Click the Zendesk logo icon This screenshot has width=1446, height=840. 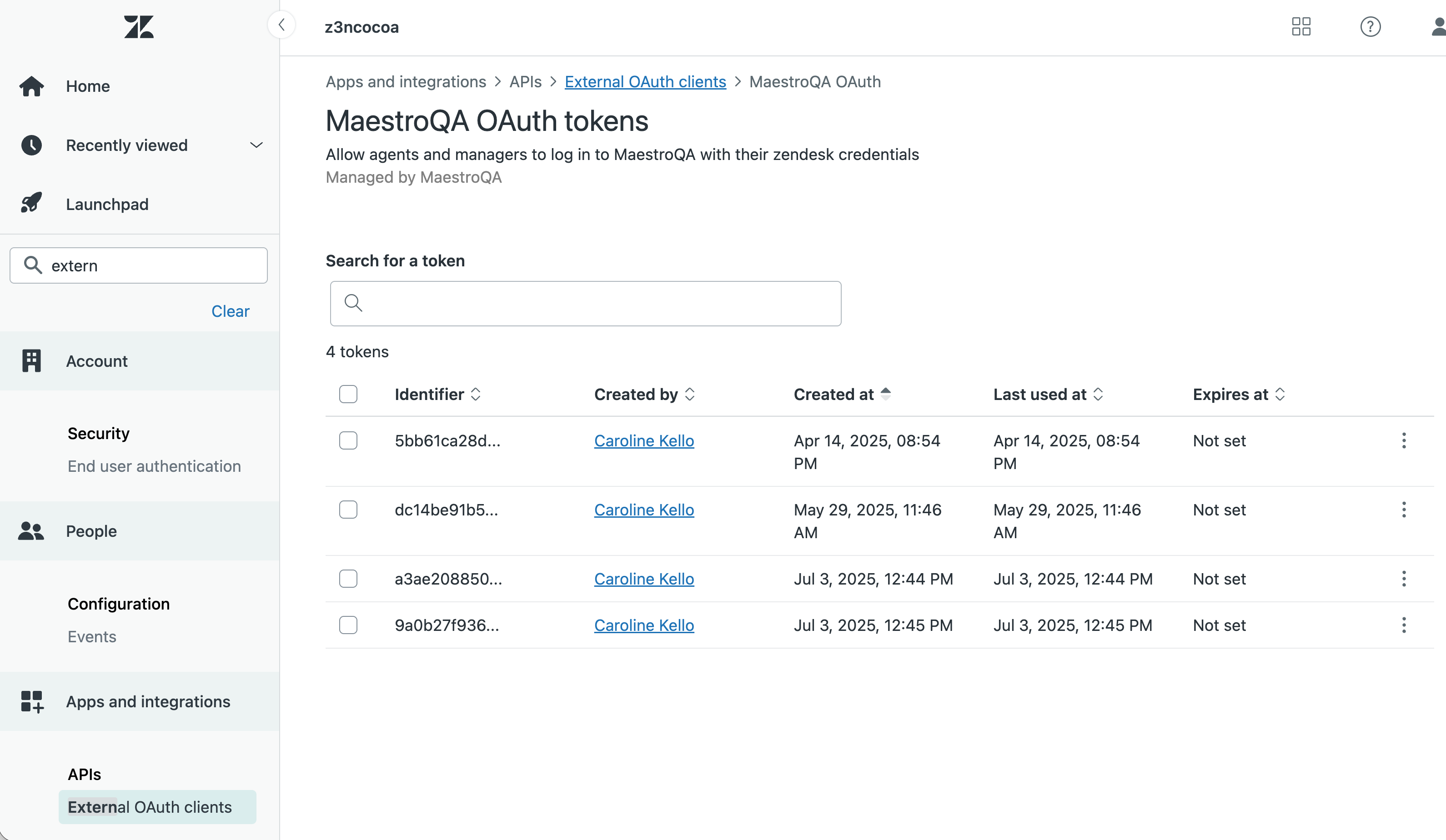138,26
